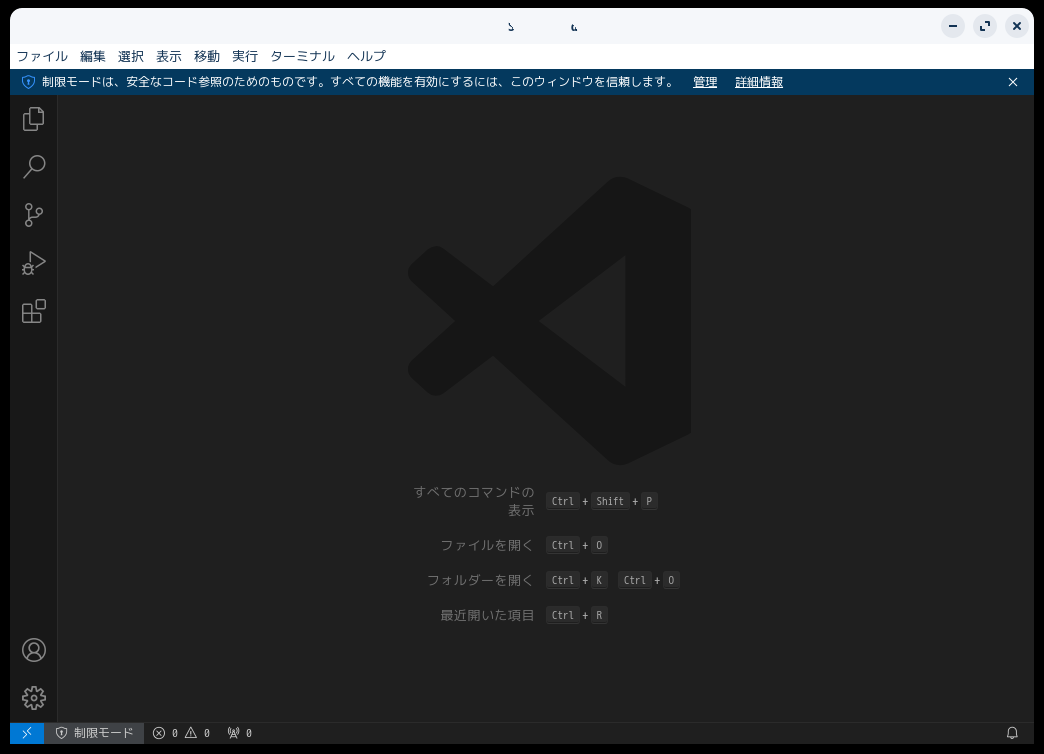This screenshot has width=1044, height=754.
Task: Open the ヘルプ menu
Action: pos(366,56)
